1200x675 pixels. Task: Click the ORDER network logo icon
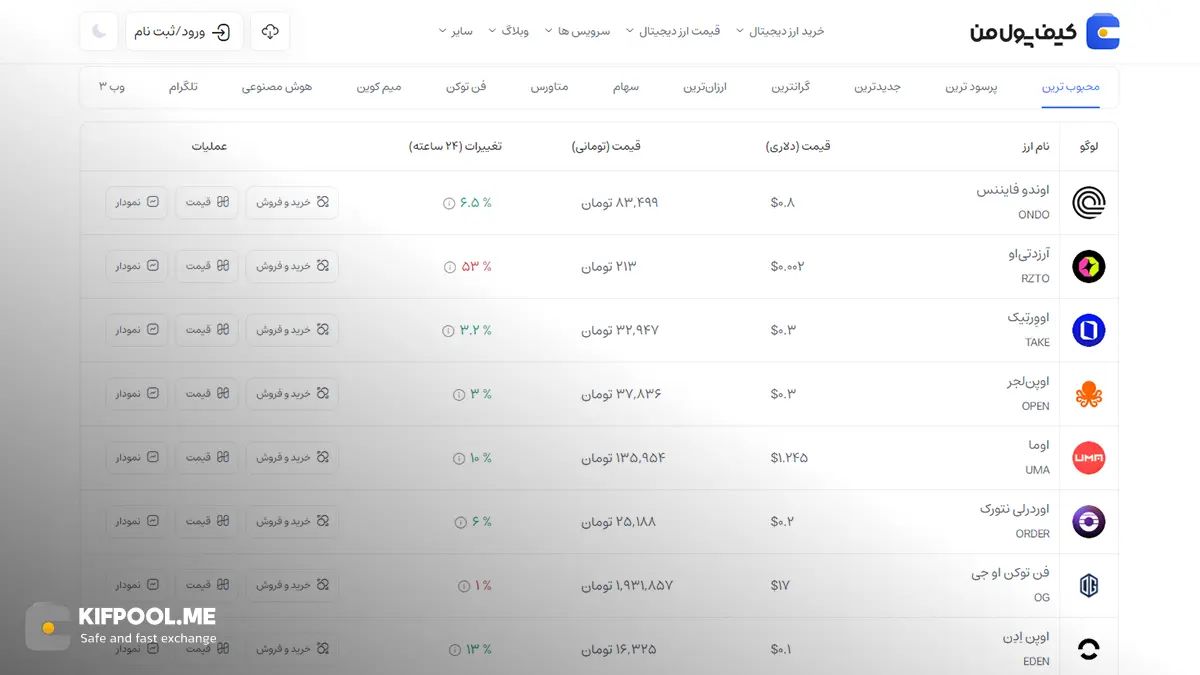1088,521
